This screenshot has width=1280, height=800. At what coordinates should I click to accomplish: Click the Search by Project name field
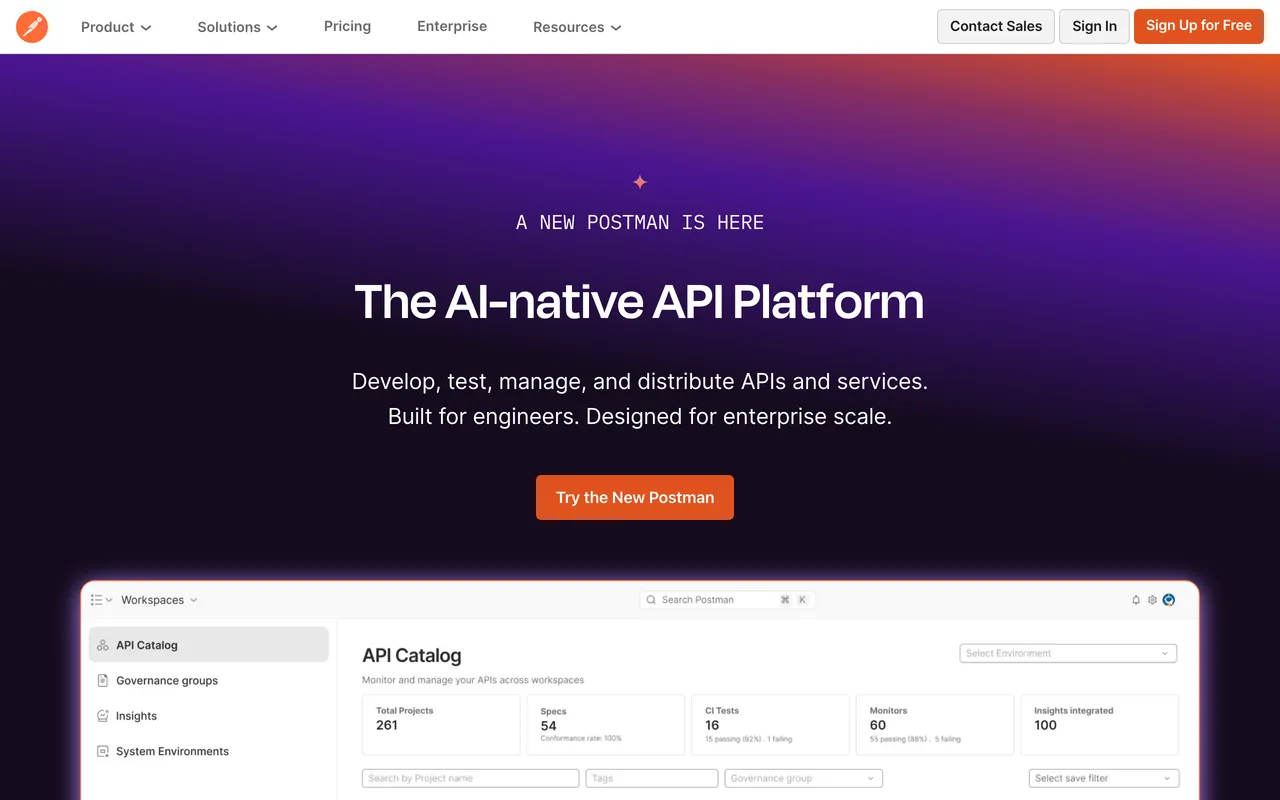click(x=471, y=778)
